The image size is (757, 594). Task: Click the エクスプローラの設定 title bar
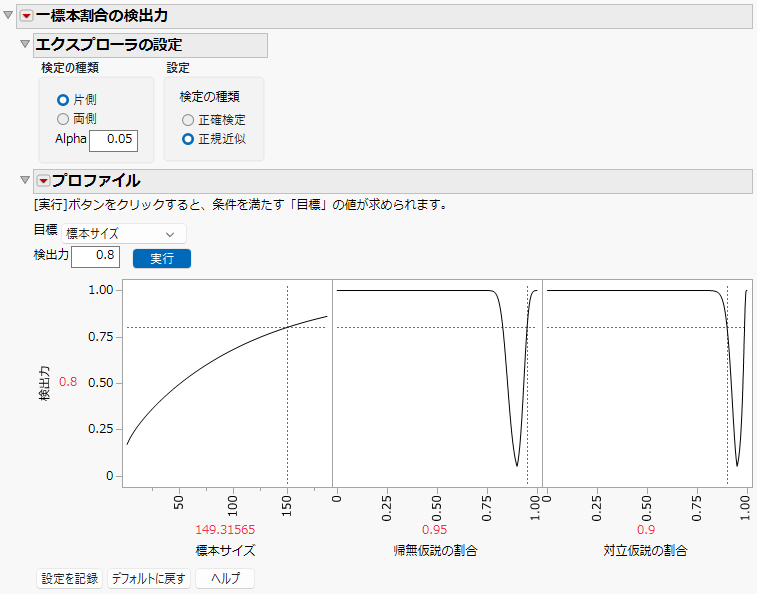pos(150,45)
